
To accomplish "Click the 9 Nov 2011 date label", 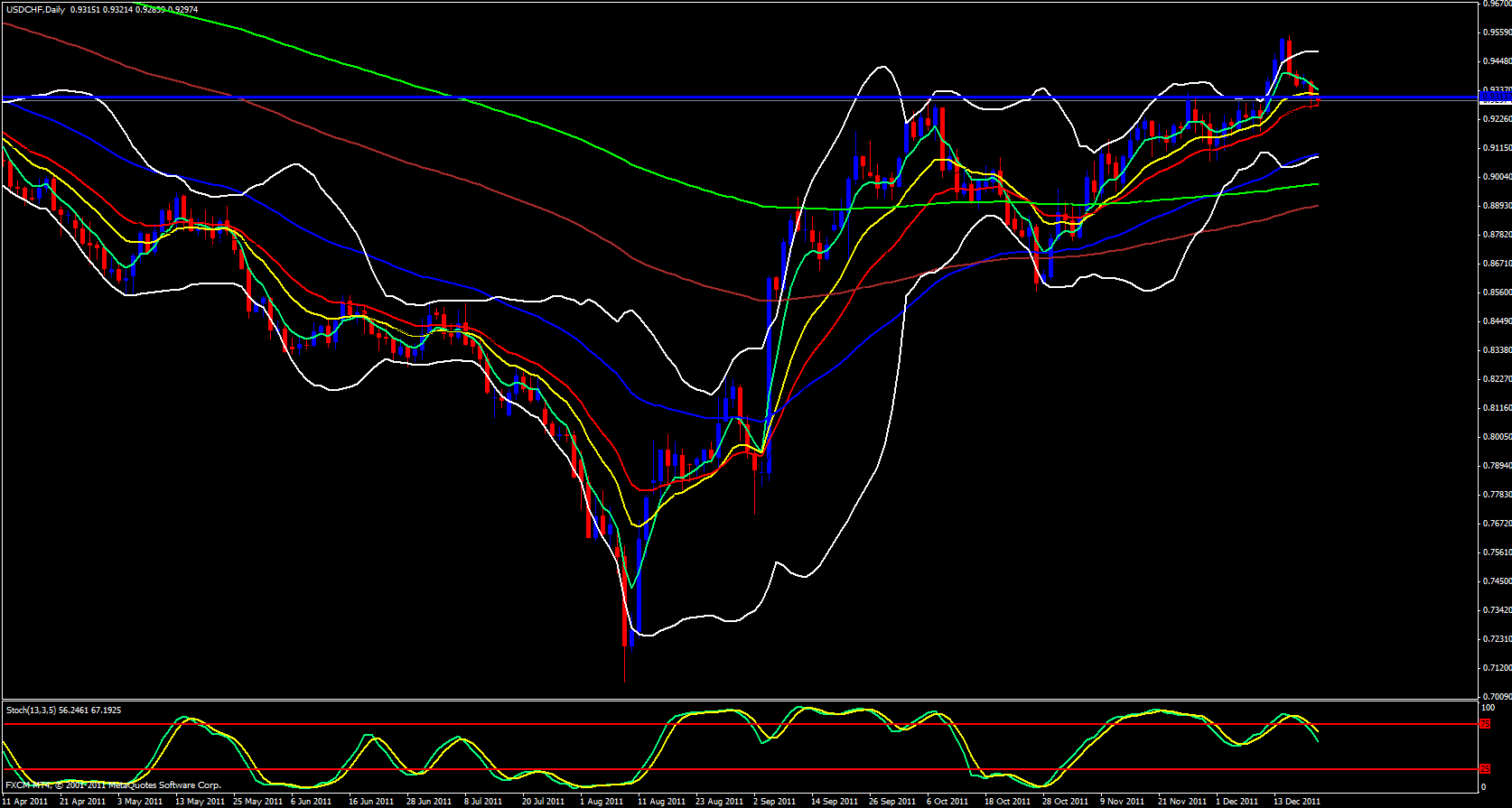I will [1122, 802].
